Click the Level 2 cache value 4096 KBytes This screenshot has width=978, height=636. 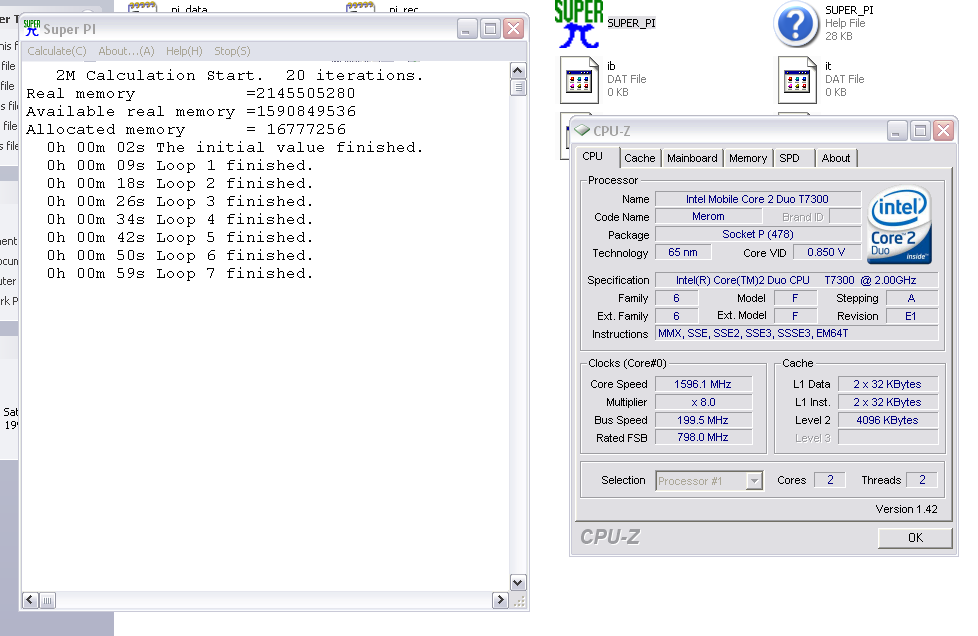pos(888,420)
